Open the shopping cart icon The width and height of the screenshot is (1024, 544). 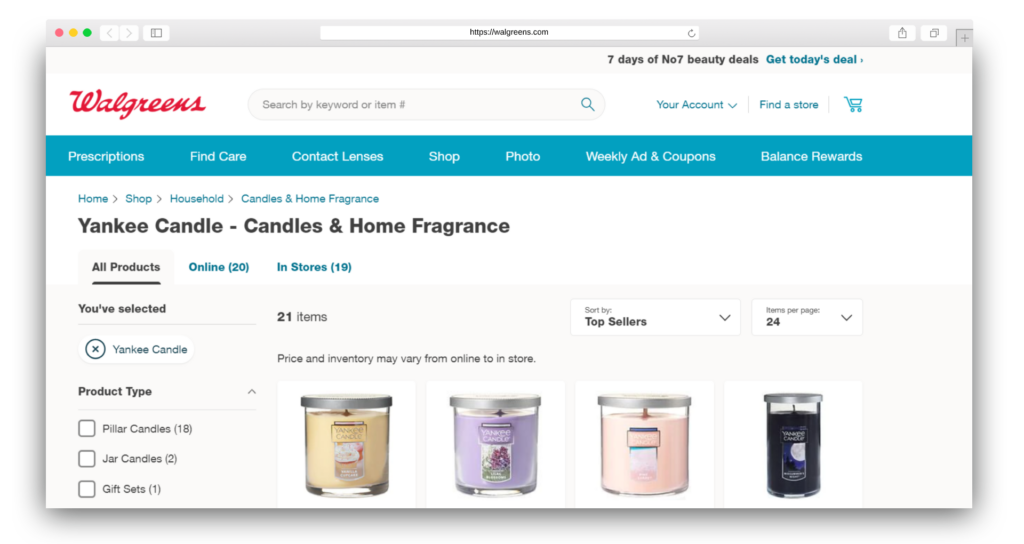[853, 104]
